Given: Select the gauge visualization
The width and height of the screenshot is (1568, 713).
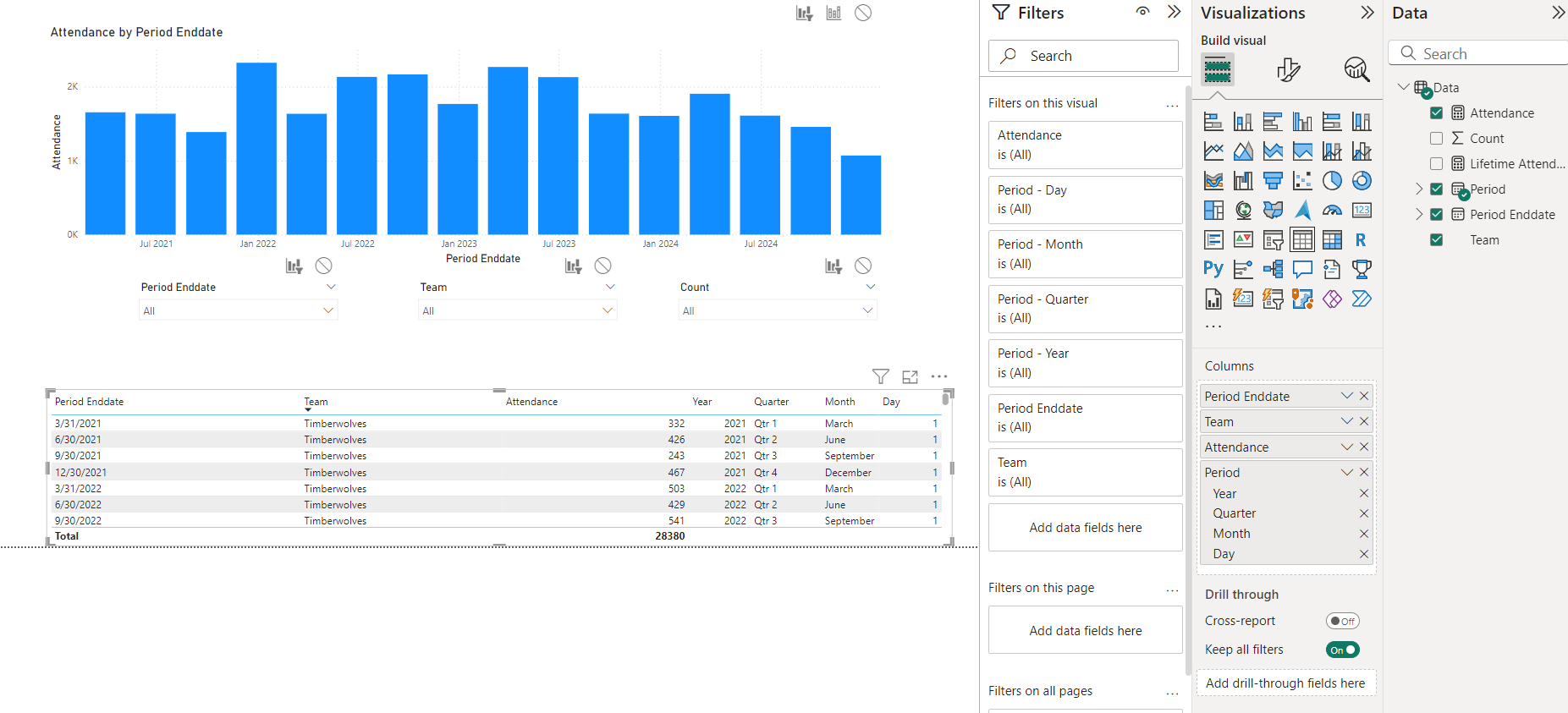Looking at the screenshot, I should 1332,211.
